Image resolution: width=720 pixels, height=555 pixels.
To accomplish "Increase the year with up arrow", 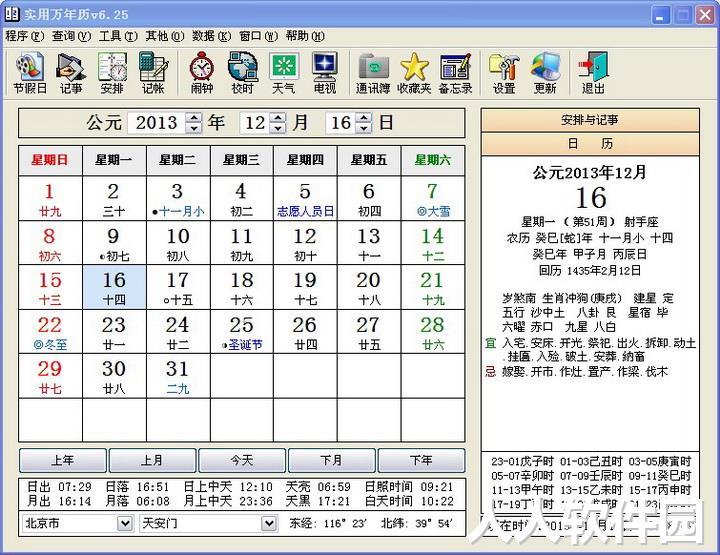I will 194,118.
